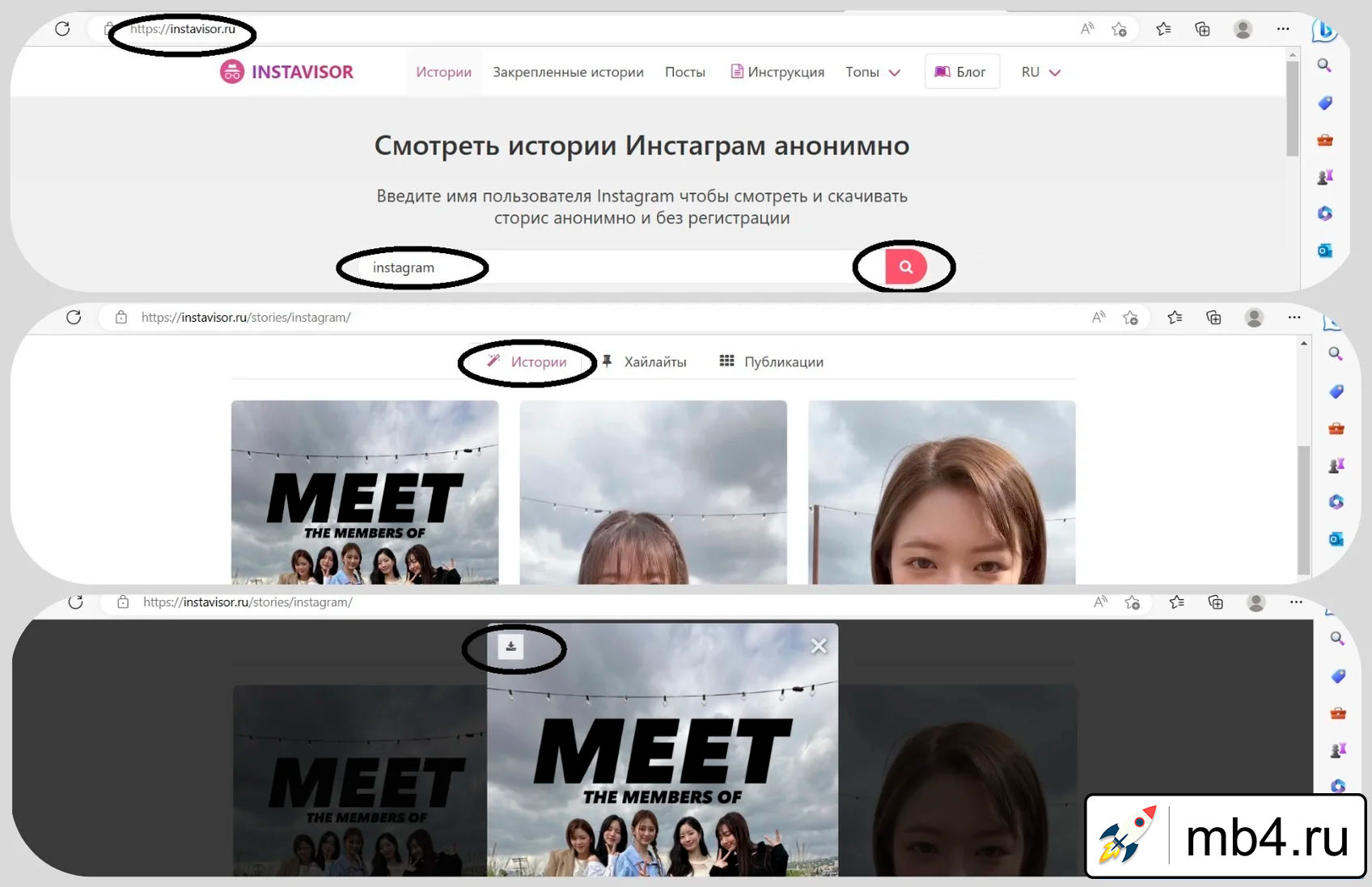1372x887 pixels.
Task: Click the lock icon in stories grid address bar
Action: click(x=121, y=318)
